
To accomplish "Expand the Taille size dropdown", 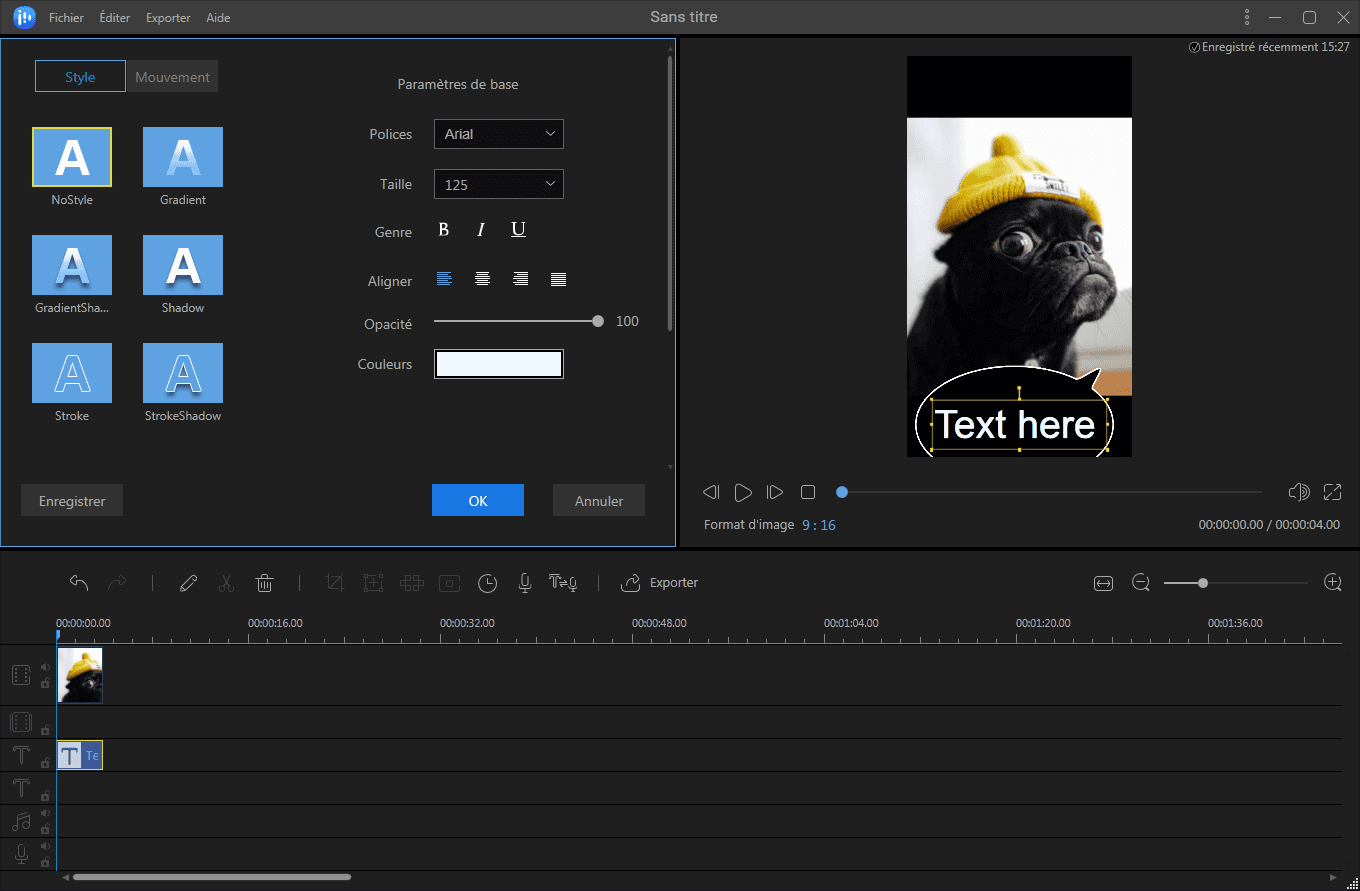I will (499, 184).
